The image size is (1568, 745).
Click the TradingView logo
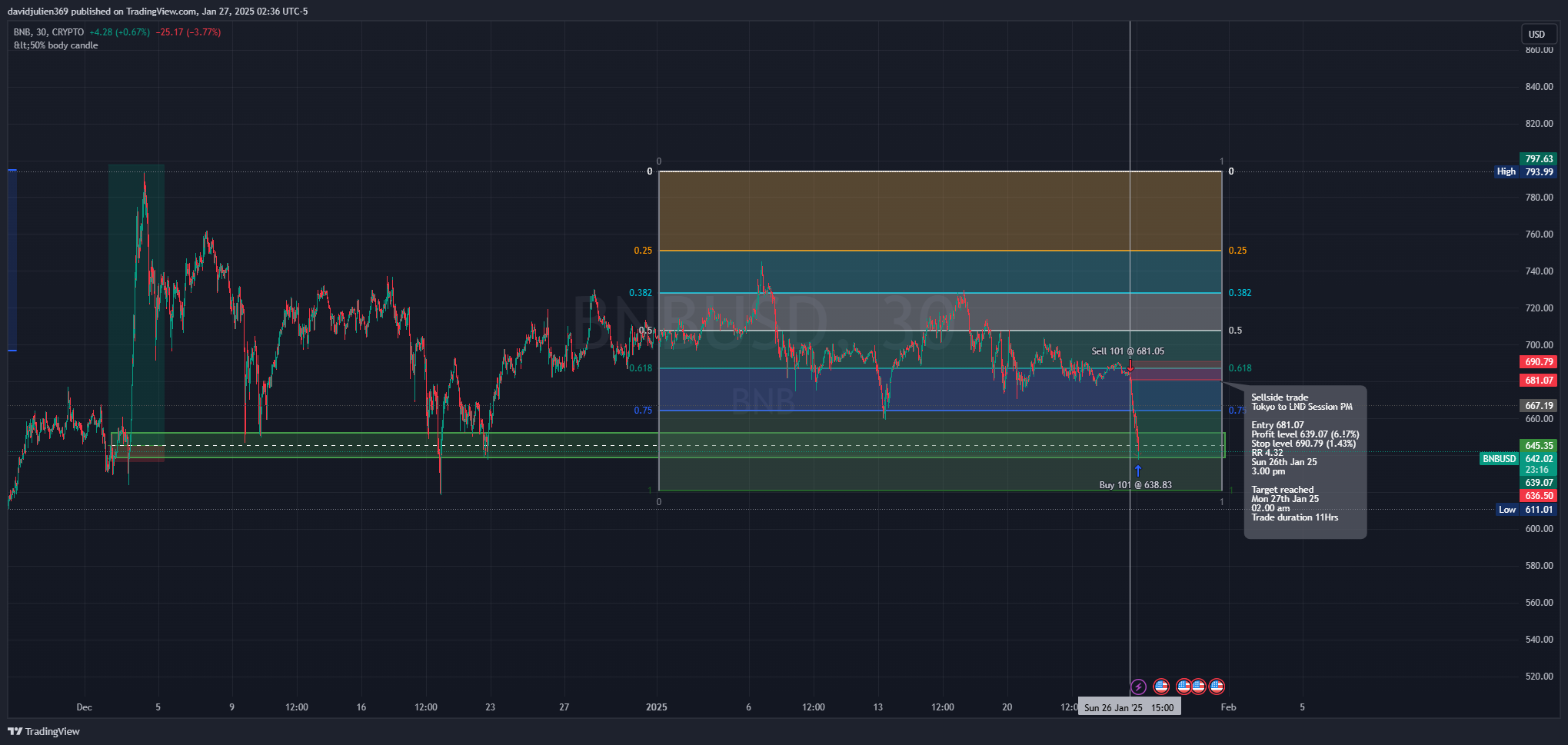click(x=44, y=731)
